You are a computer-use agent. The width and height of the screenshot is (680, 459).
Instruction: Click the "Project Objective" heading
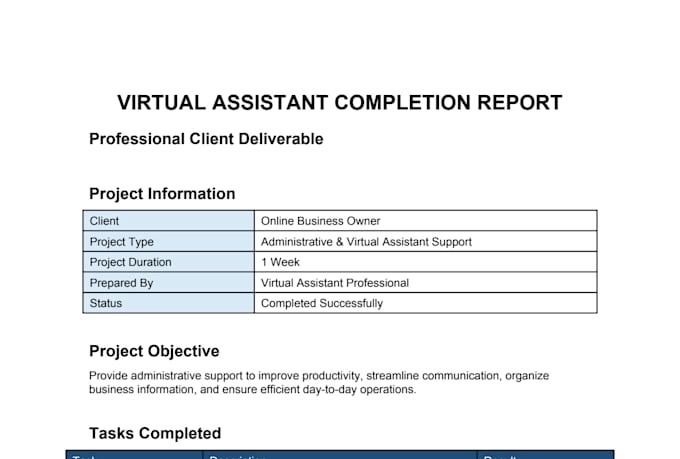point(154,351)
